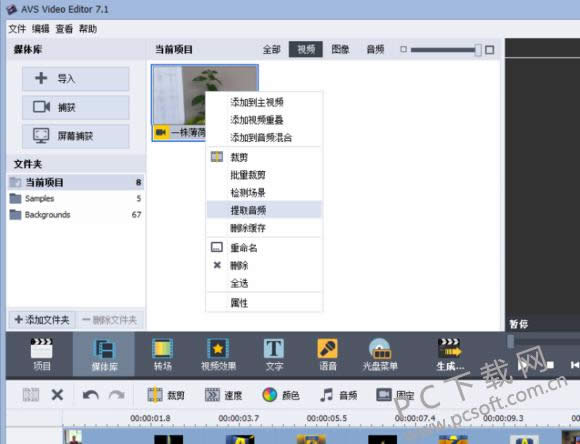
Task: Click the 导入 import button
Action: click(x=75, y=78)
